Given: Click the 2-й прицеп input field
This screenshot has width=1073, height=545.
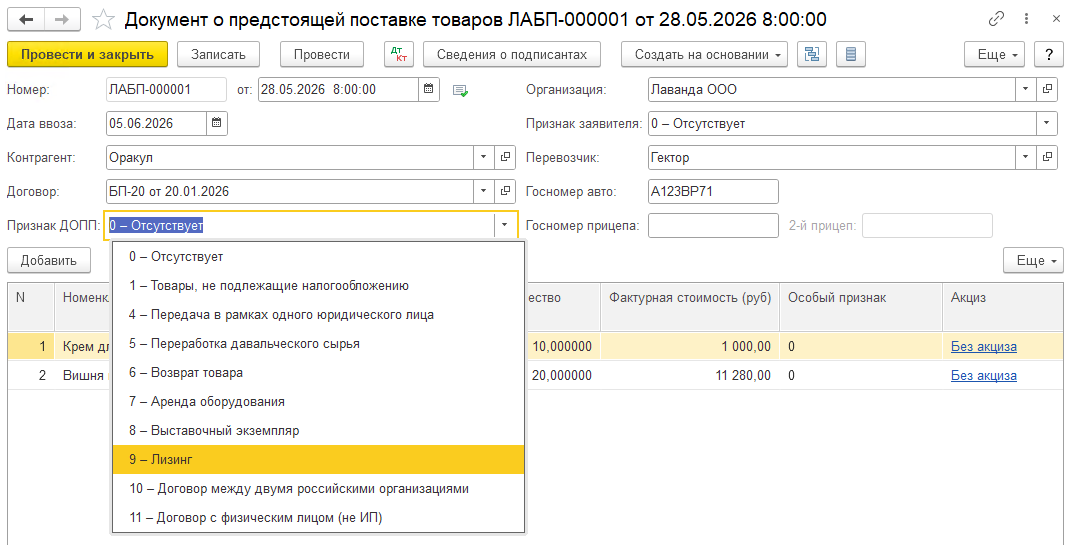Looking at the screenshot, I should (x=927, y=225).
